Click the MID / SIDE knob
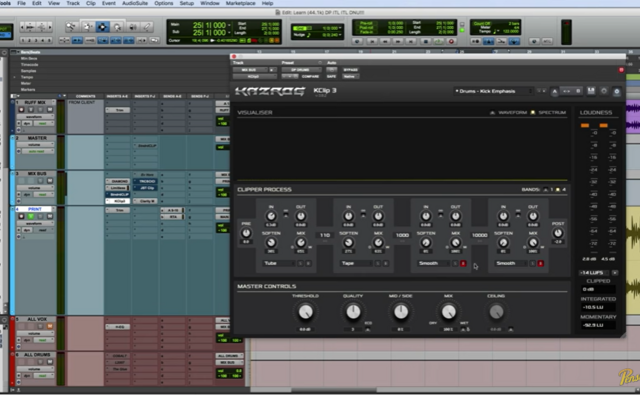The width and height of the screenshot is (640, 396). [x=401, y=312]
